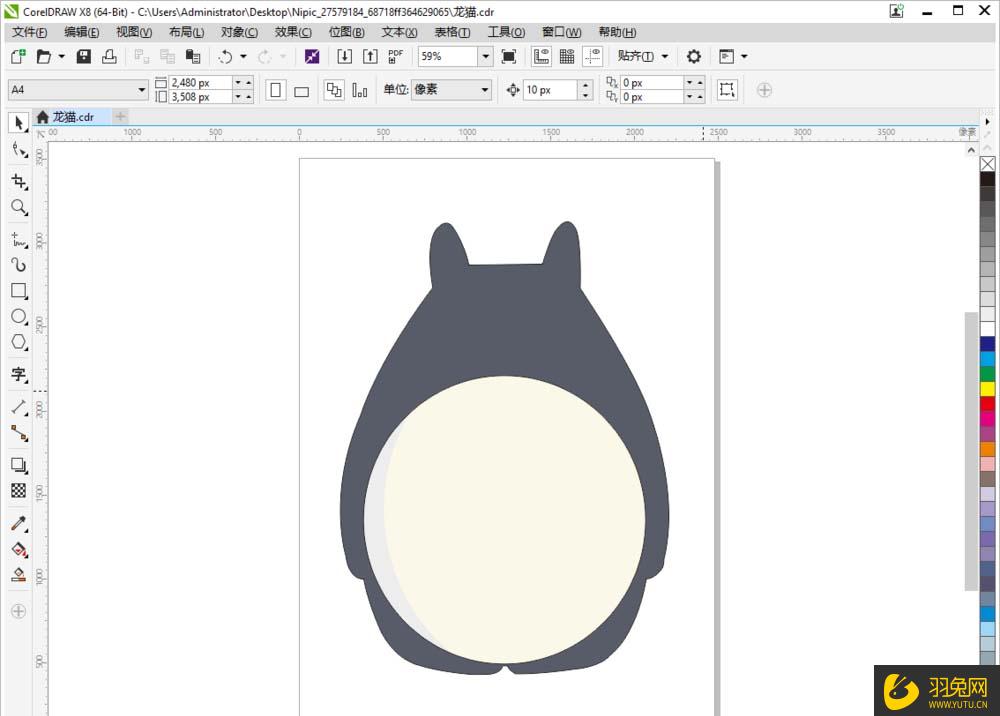Select the Freehand drawing tool
This screenshot has height=716, width=1000.
19,240
